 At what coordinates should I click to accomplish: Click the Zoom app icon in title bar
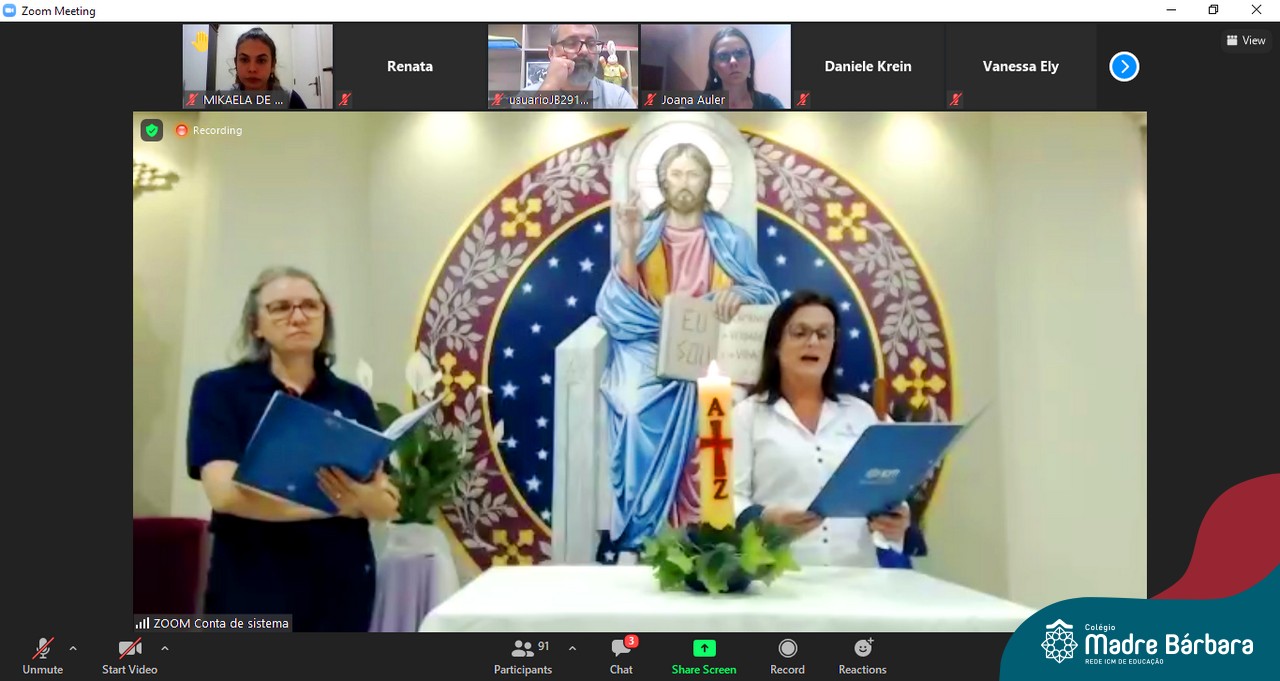(x=10, y=11)
